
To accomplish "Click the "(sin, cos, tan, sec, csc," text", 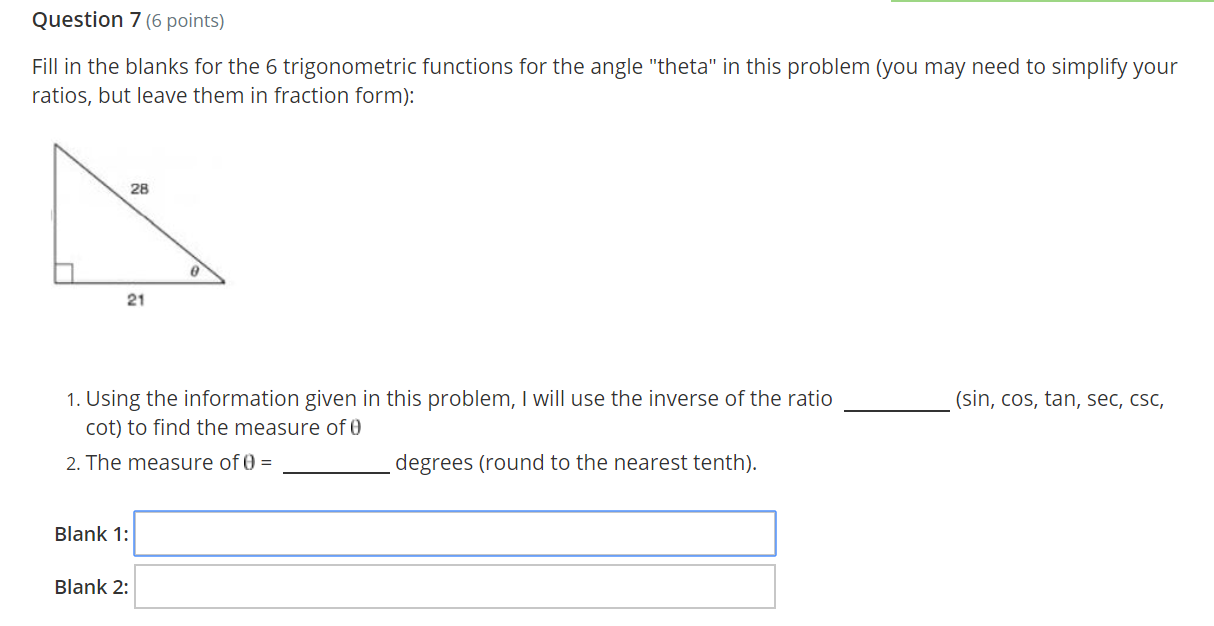I will point(1060,399).
